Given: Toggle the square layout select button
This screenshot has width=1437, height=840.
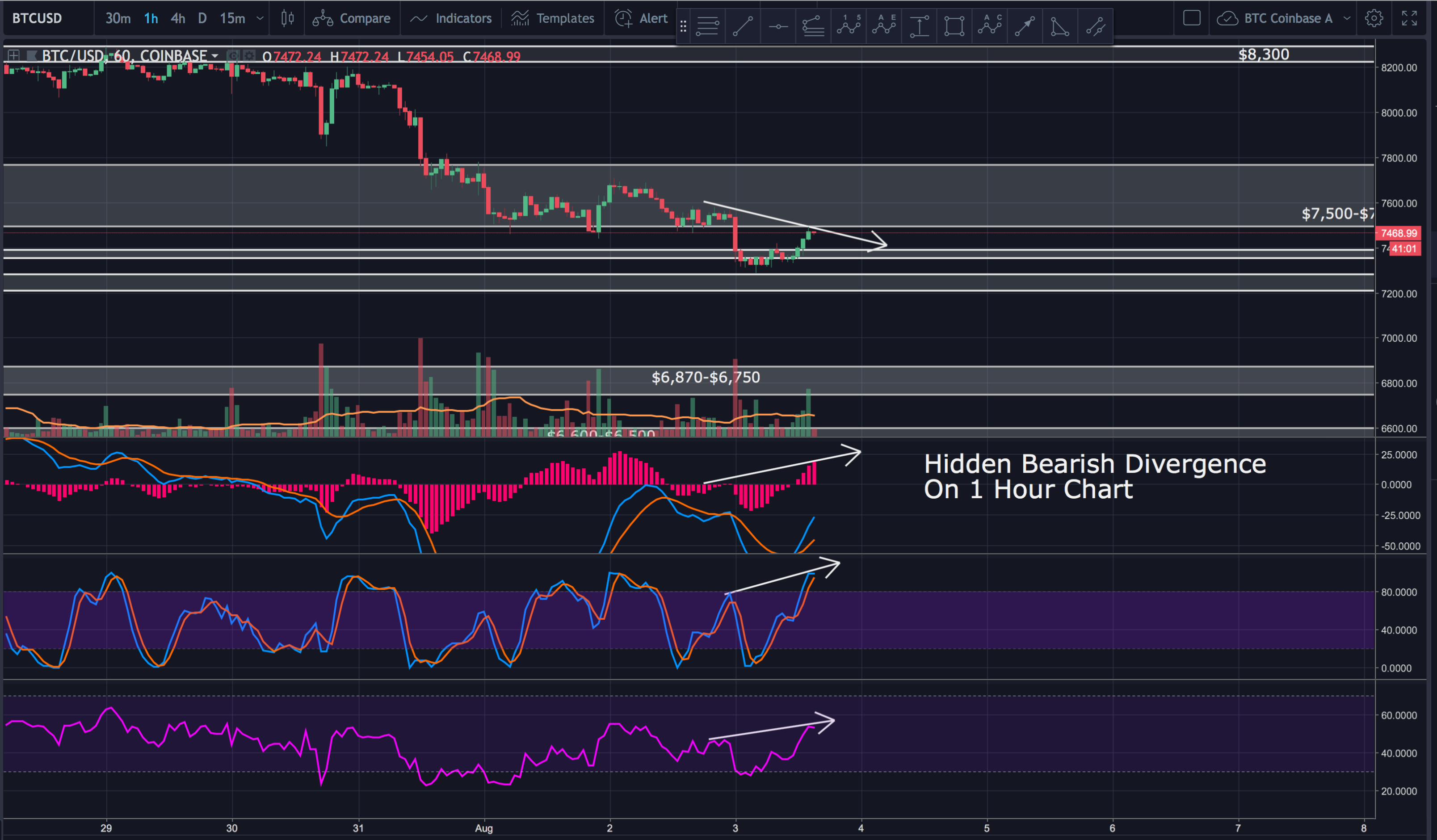Looking at the screenshot, I should (x=1191, y=18).
